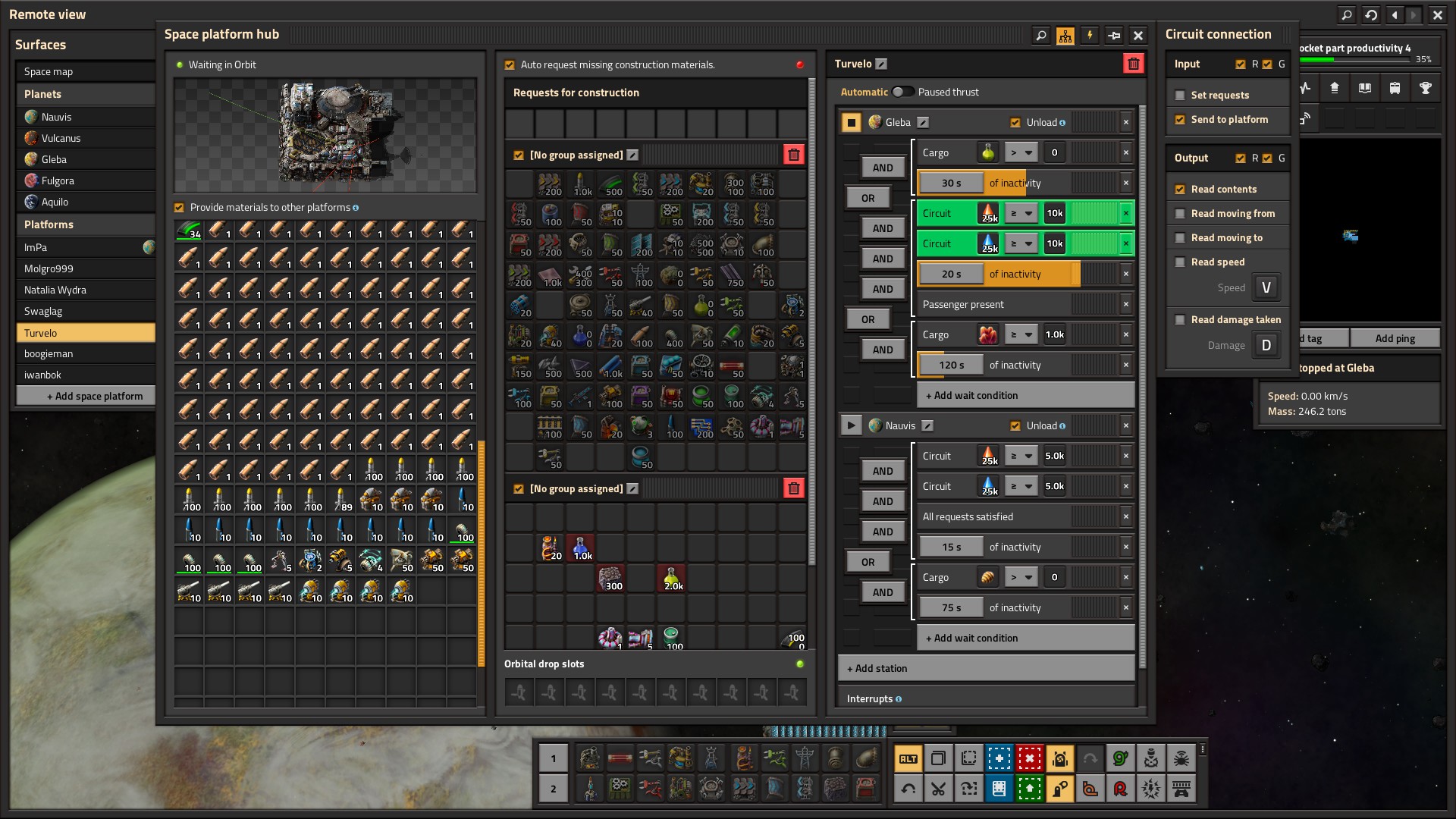This screenshot has width=1456, height=819.
Task: Edit the Gleba station with the pencil icon
Action: click(923, 122)
